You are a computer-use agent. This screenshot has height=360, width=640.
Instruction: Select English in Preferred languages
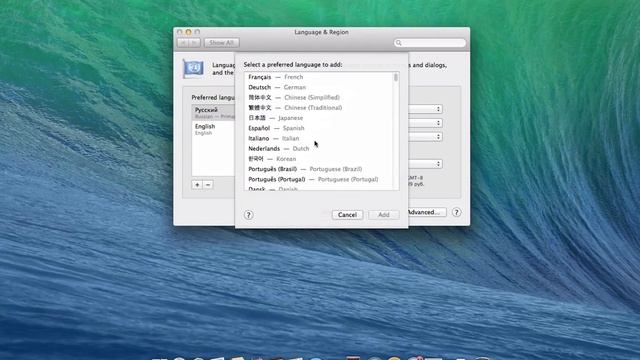click(x=213, y=129)
